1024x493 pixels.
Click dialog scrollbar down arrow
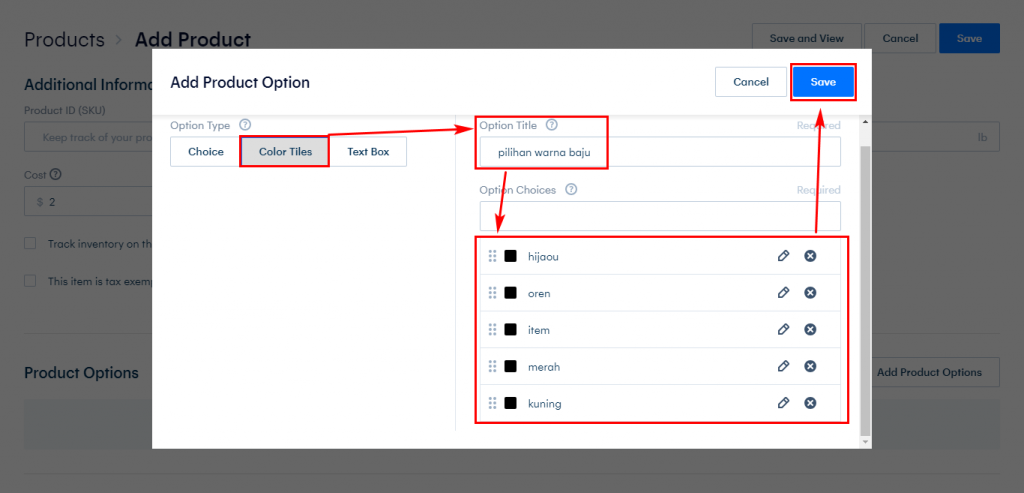[866, 443]
